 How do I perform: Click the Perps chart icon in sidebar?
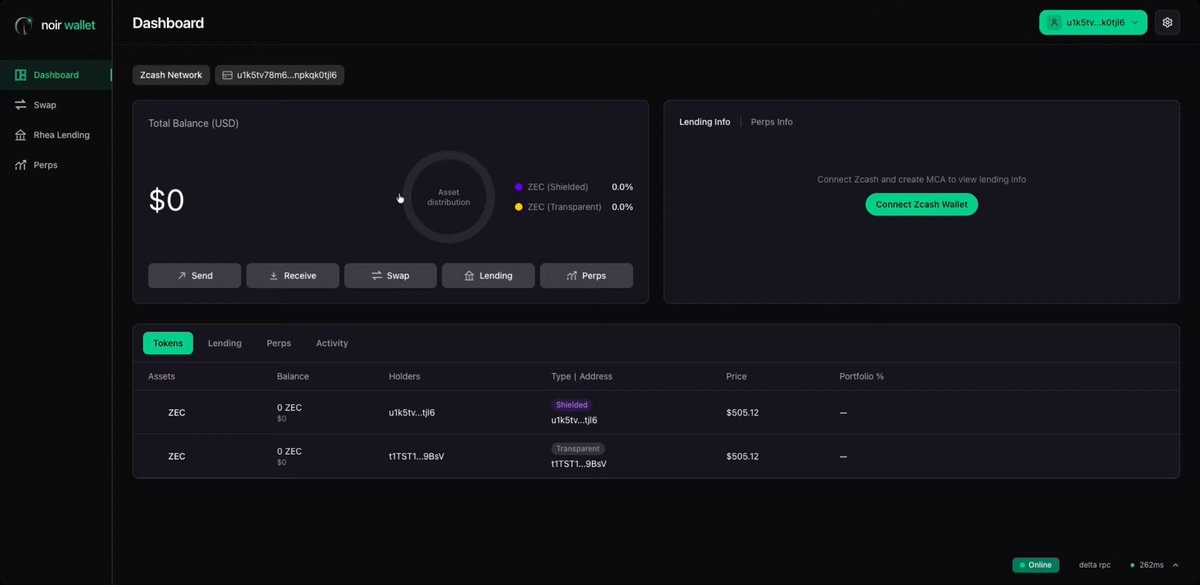(x=21, y=165)
